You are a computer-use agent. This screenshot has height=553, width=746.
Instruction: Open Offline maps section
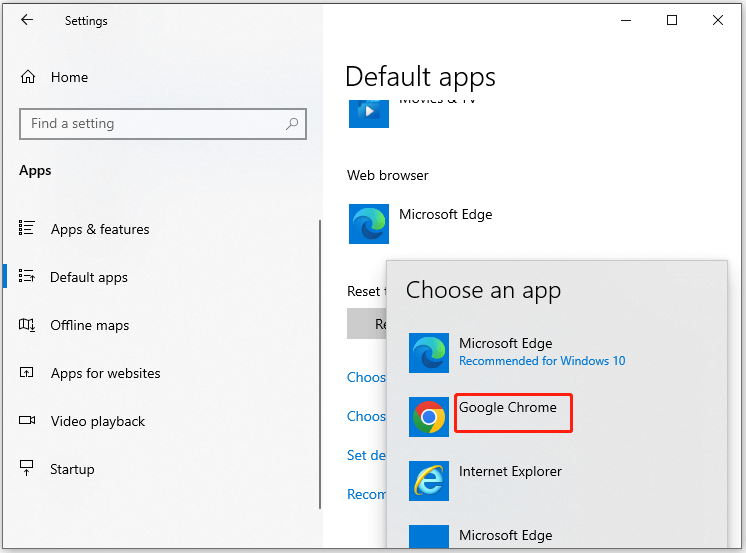click(89, 326)
